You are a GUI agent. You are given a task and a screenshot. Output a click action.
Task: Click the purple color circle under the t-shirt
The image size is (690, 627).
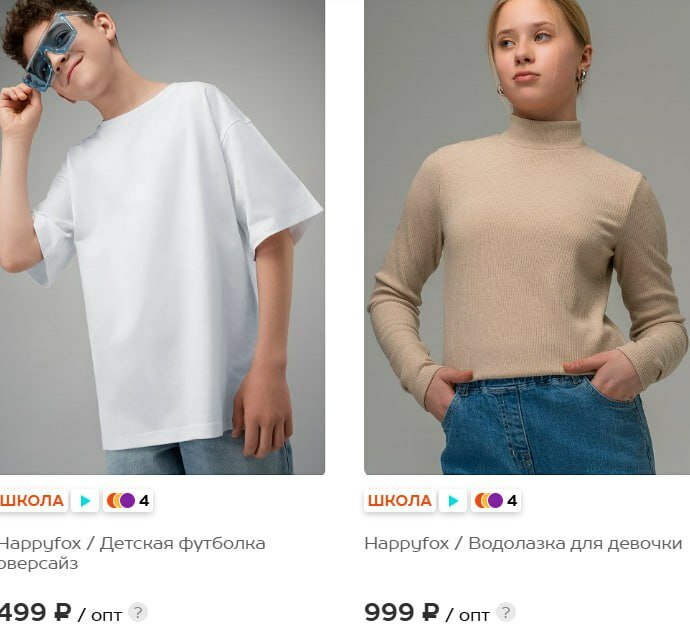pos(128,501)
